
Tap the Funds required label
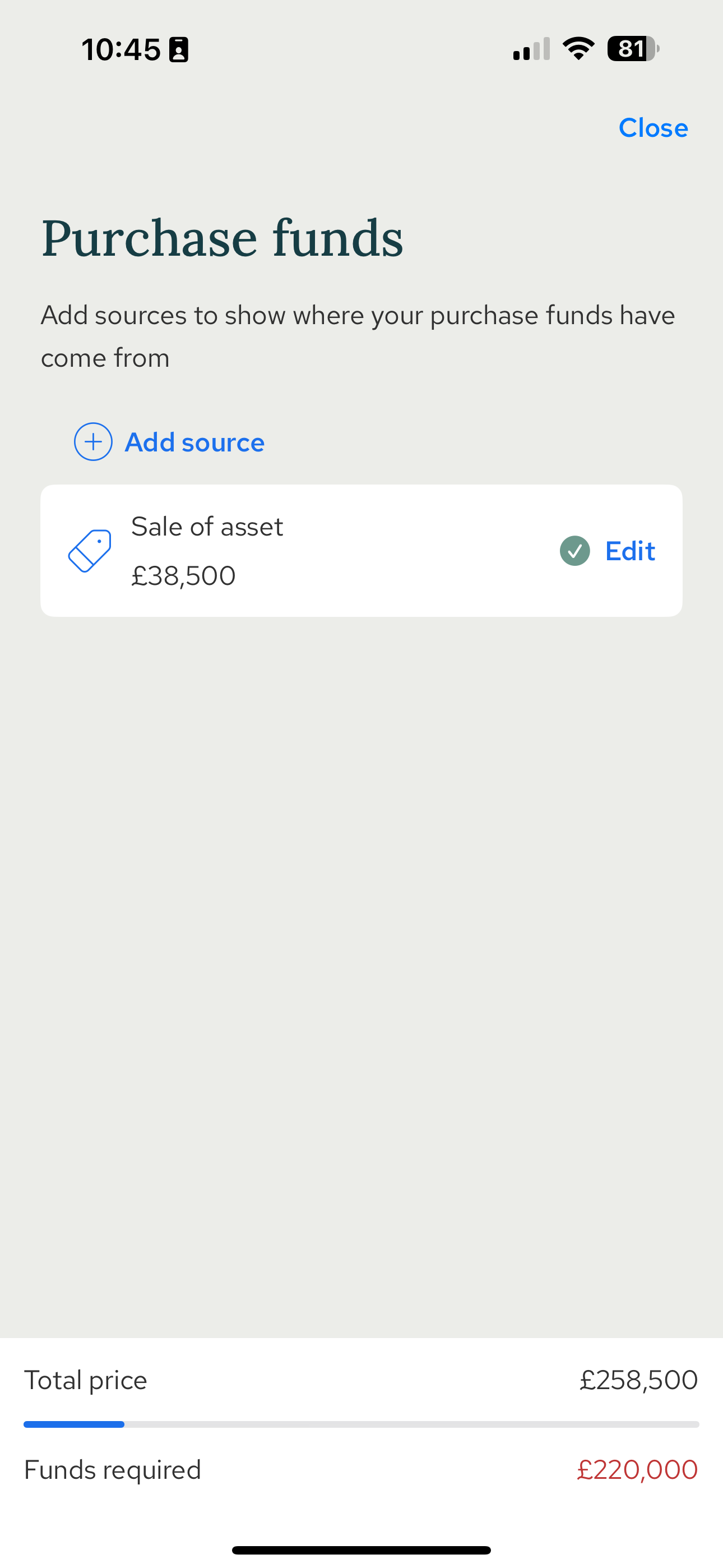pos(113,1469)
